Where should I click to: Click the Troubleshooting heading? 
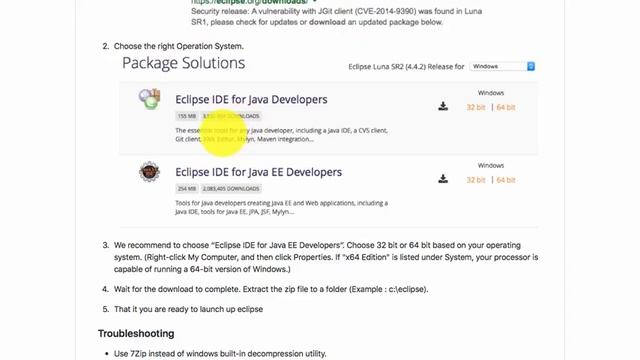tap(136, 333)
